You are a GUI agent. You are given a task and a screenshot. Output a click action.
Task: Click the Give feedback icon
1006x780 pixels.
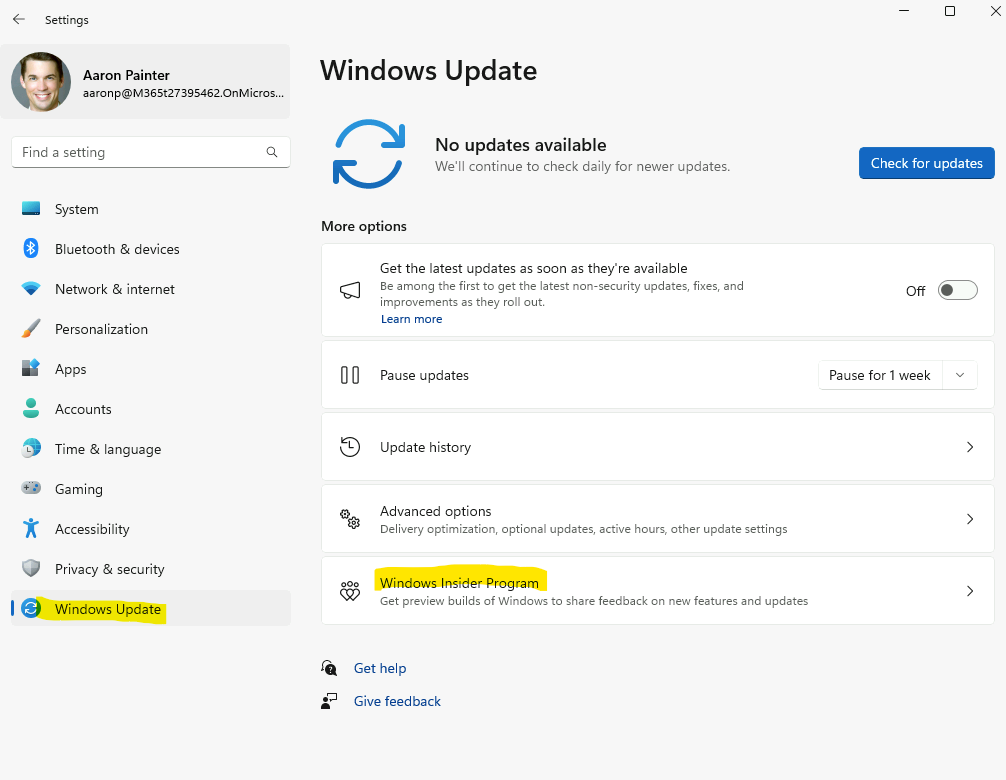pos(328,700)
